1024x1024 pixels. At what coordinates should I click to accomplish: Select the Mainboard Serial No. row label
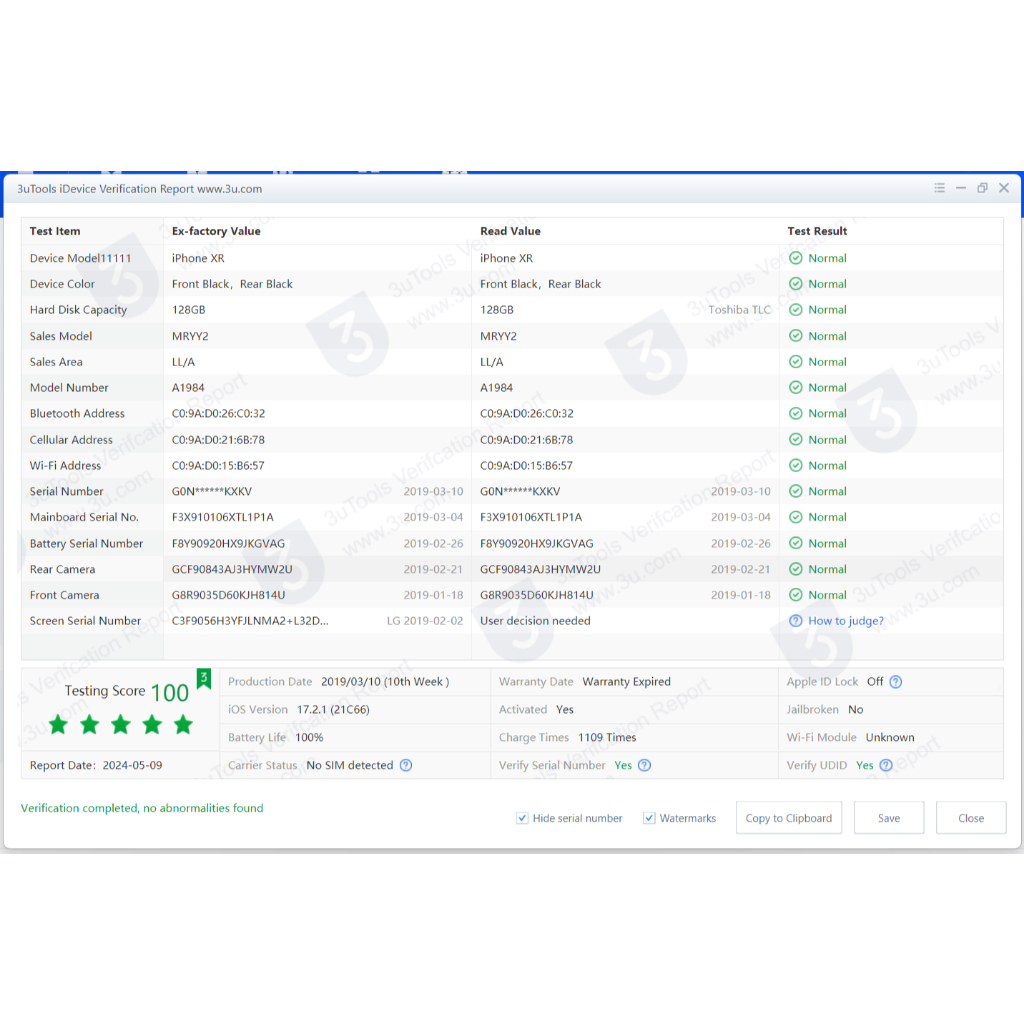click(x=84, y=517)
